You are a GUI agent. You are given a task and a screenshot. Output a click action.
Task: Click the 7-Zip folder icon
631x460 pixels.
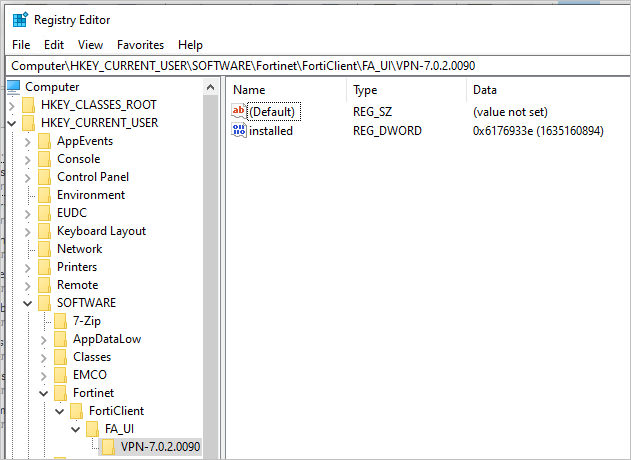(61, 321)
